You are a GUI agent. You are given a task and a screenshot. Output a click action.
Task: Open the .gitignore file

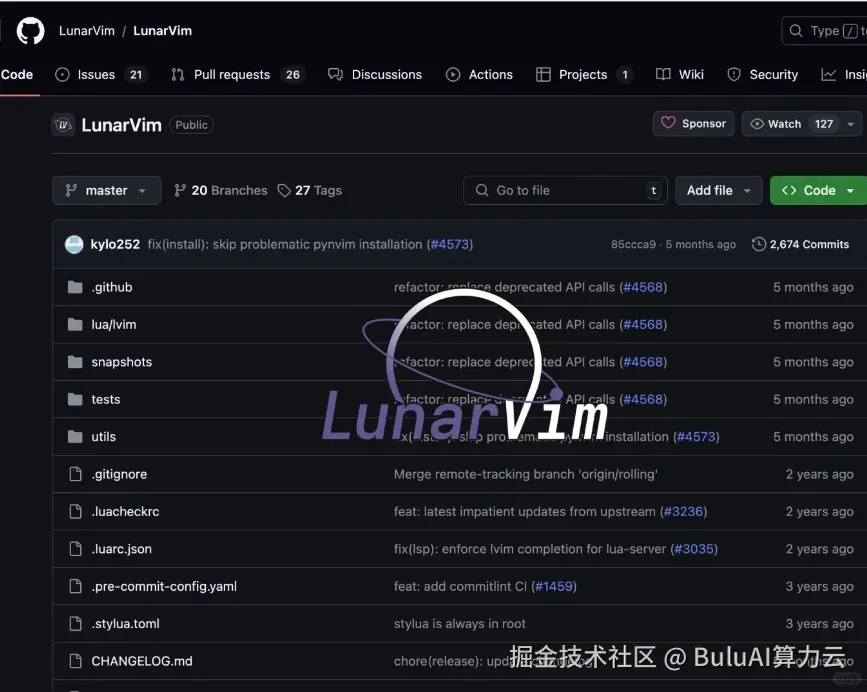(x=119, y=474)
